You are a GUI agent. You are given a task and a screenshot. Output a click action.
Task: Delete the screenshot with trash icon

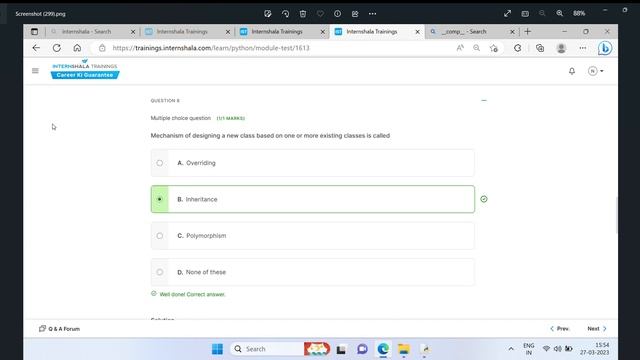[303, 13]
